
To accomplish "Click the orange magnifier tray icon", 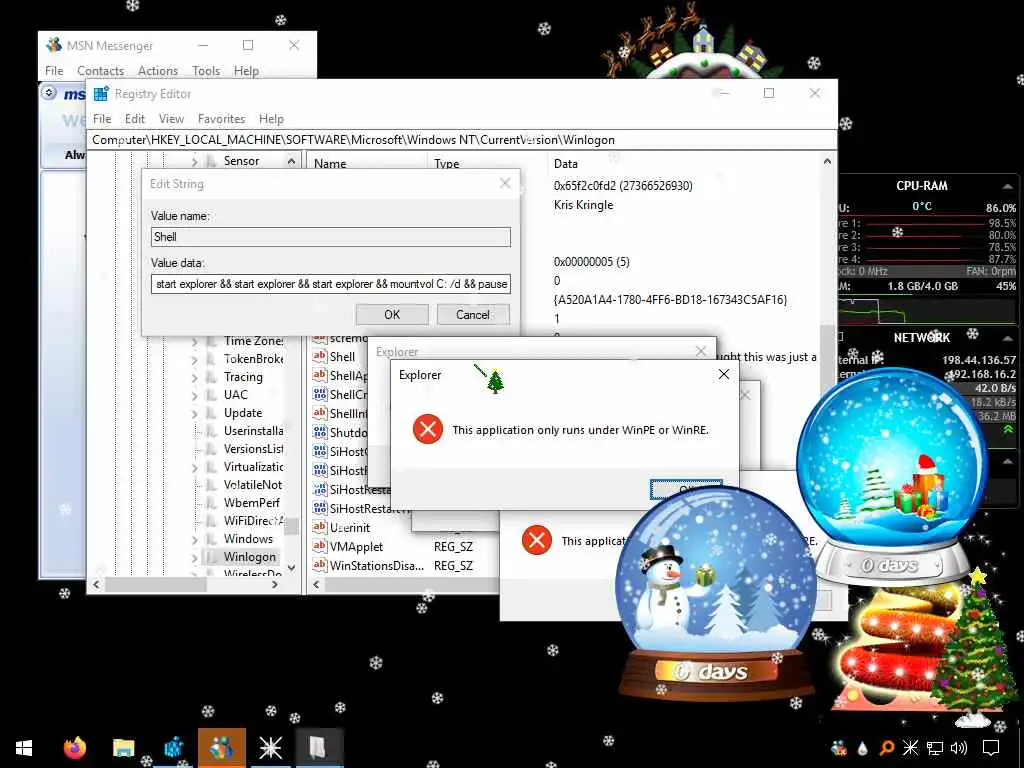I will pos(886,748).
